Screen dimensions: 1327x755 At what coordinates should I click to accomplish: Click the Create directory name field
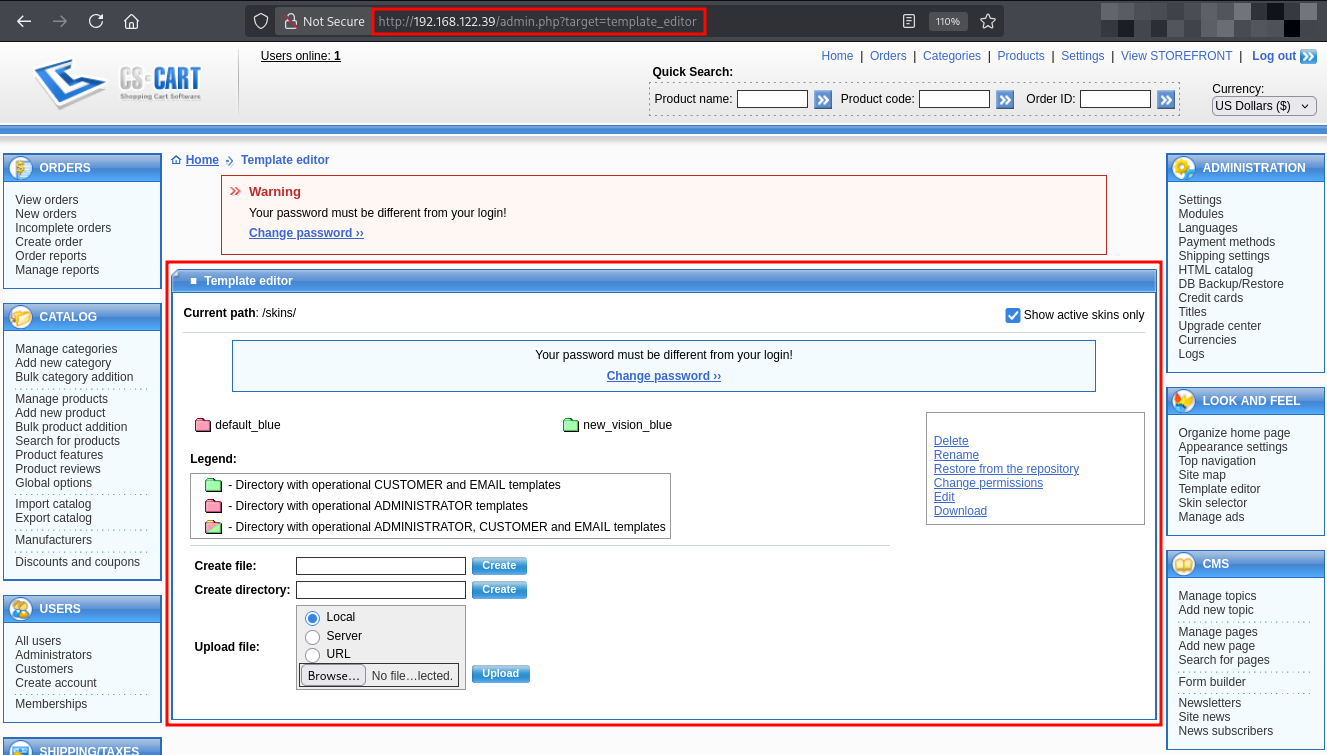click(x=381, y=590)
